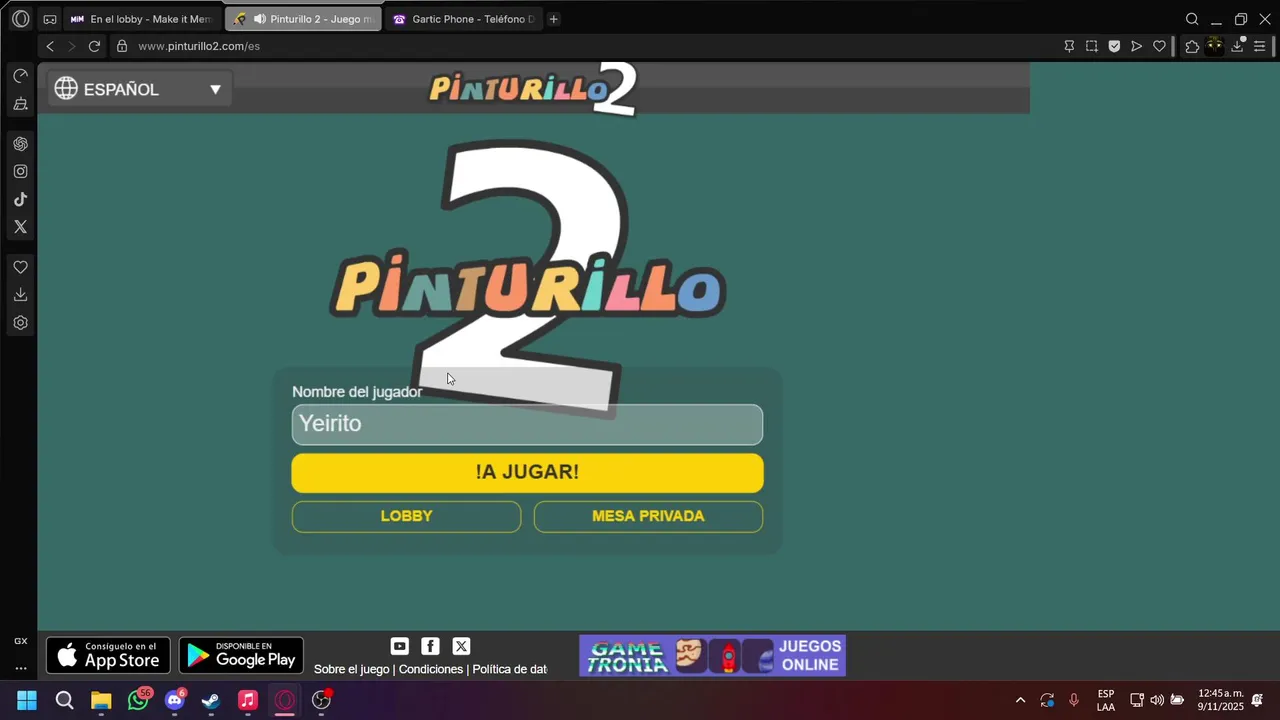
Task: Open GX Cleaner sidebar icon
Action: pyautogui.click(x=20, y=104)
